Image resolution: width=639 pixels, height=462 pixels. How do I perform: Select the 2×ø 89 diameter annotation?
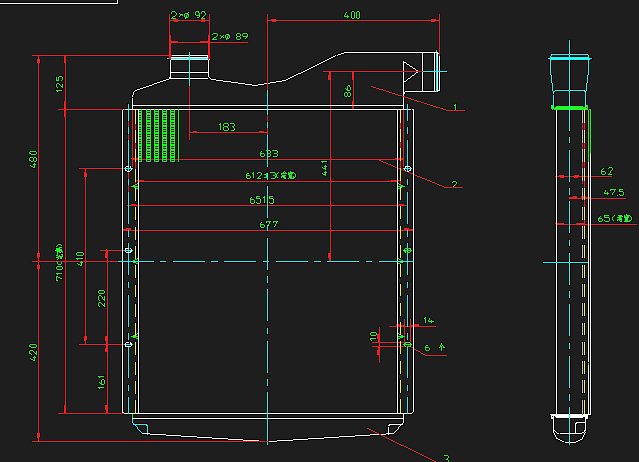pyautogui.click(x=229, y=37)
